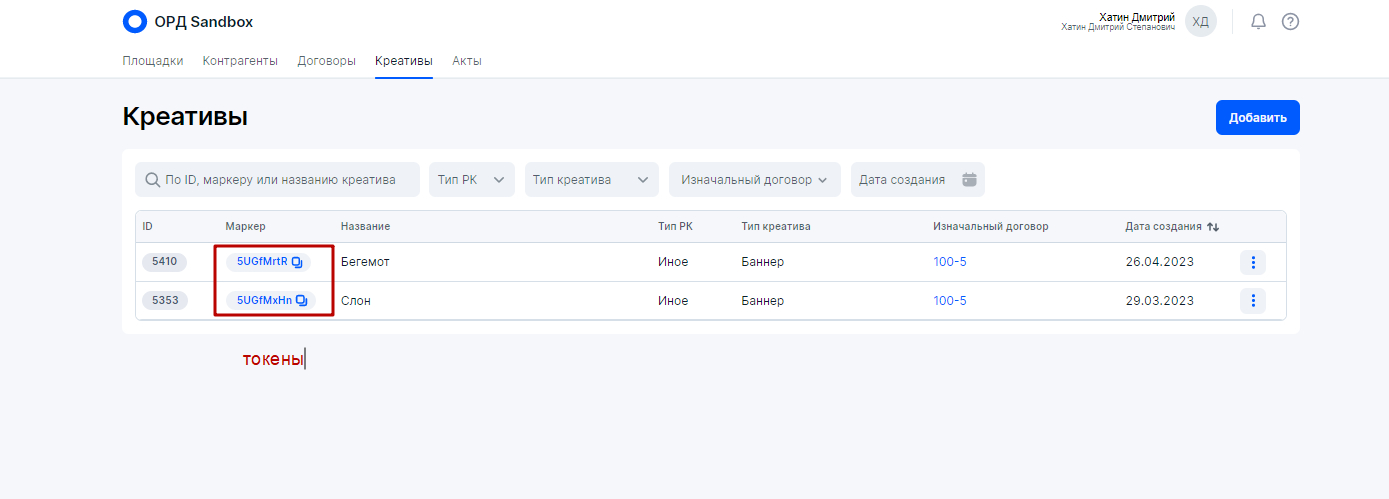Copy marker token of Бегемот creative
1389x499 pixels.
(x=297, y=262)
